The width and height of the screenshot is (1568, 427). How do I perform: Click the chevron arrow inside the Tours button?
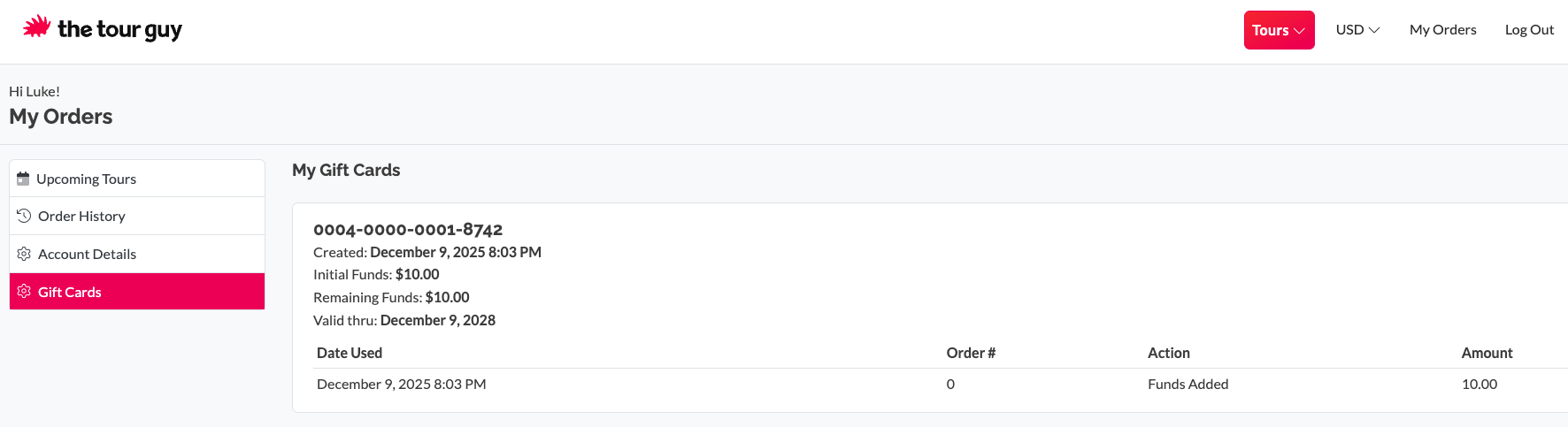(1299, 31)
